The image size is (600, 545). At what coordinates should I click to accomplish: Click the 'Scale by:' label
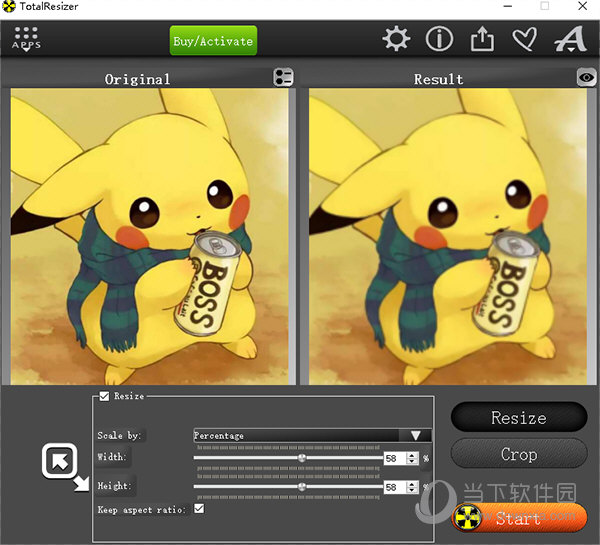coord(119,436)
